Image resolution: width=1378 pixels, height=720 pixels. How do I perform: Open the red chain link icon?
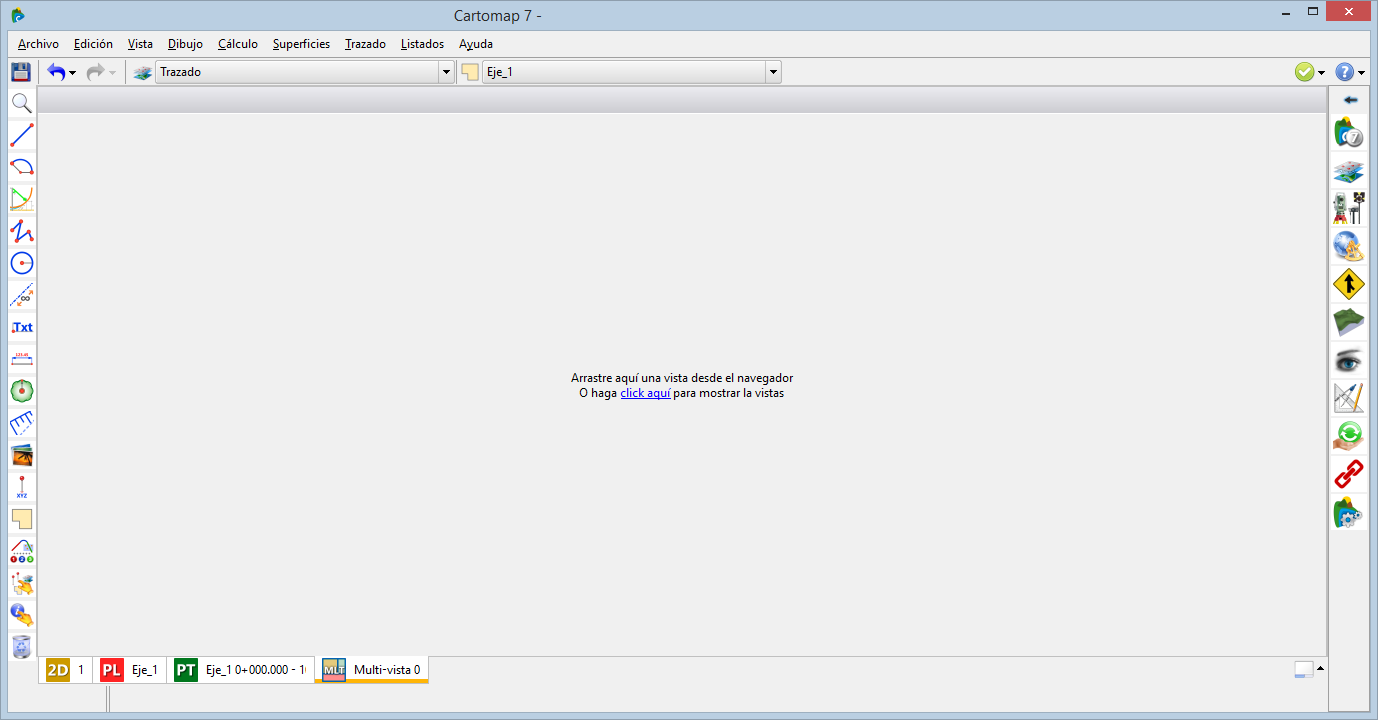[1349, 475]
